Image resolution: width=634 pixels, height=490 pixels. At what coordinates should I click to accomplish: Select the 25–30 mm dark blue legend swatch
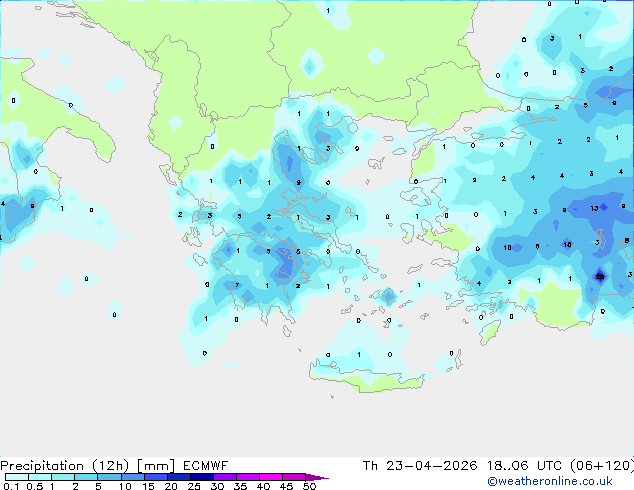(x=202, y=477)
